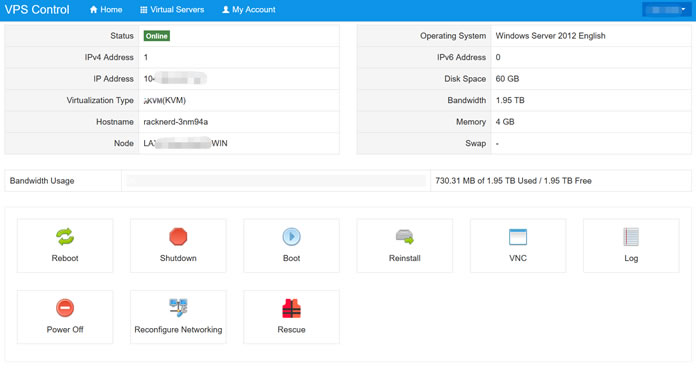Click the 60 GB disk space value
696x371 pixels.
click(x=507, y=79)
